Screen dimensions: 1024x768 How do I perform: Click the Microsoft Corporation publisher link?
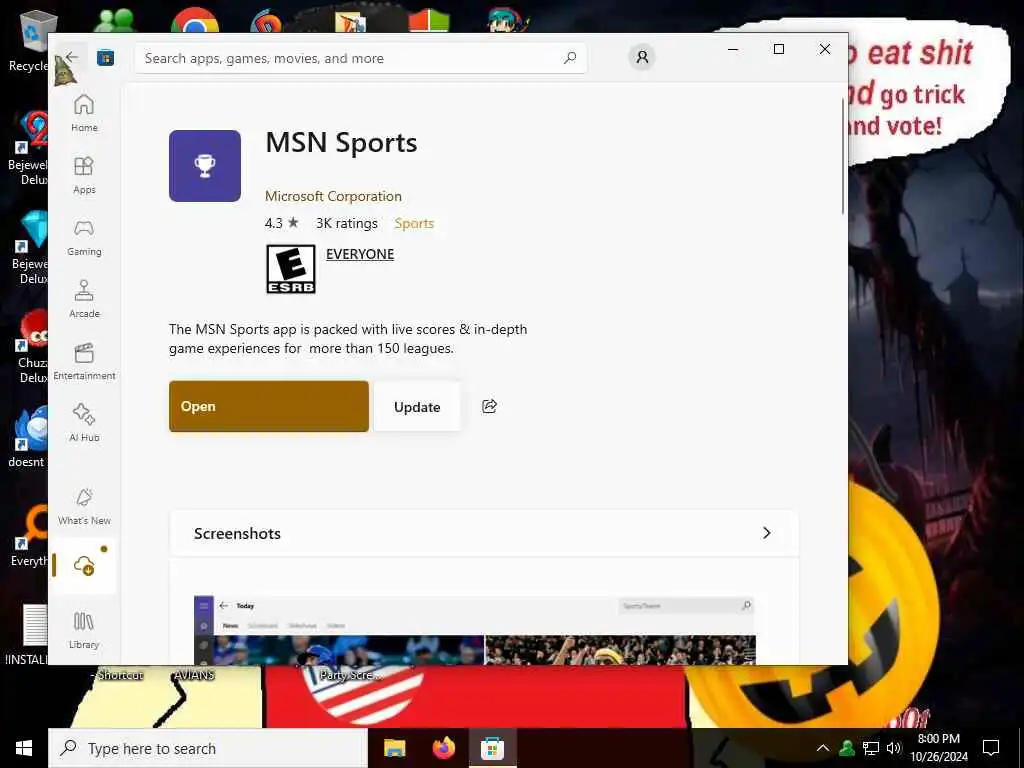coord(333,196)
